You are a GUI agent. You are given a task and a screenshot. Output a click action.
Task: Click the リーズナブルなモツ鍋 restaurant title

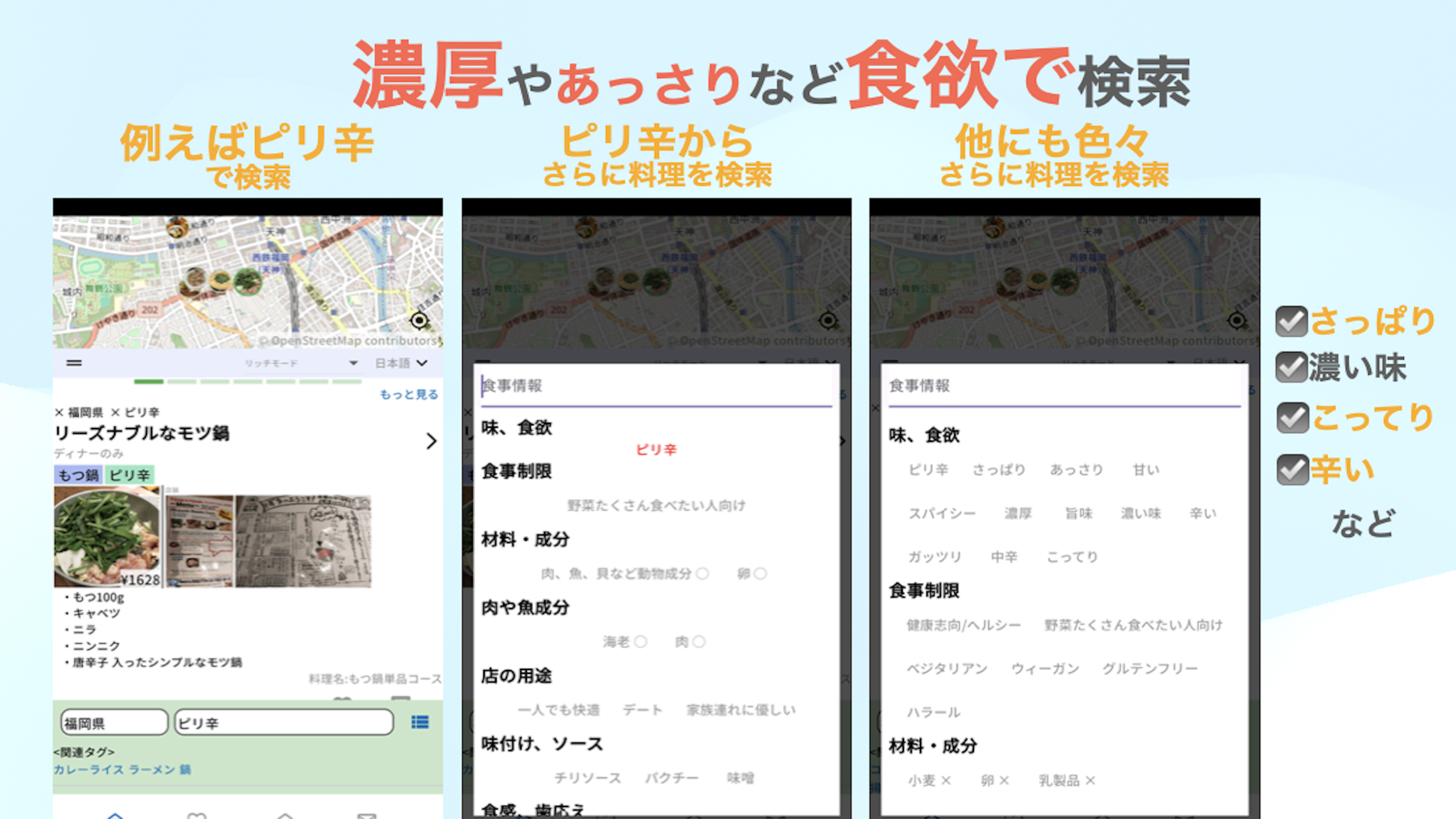pos(142,433)
